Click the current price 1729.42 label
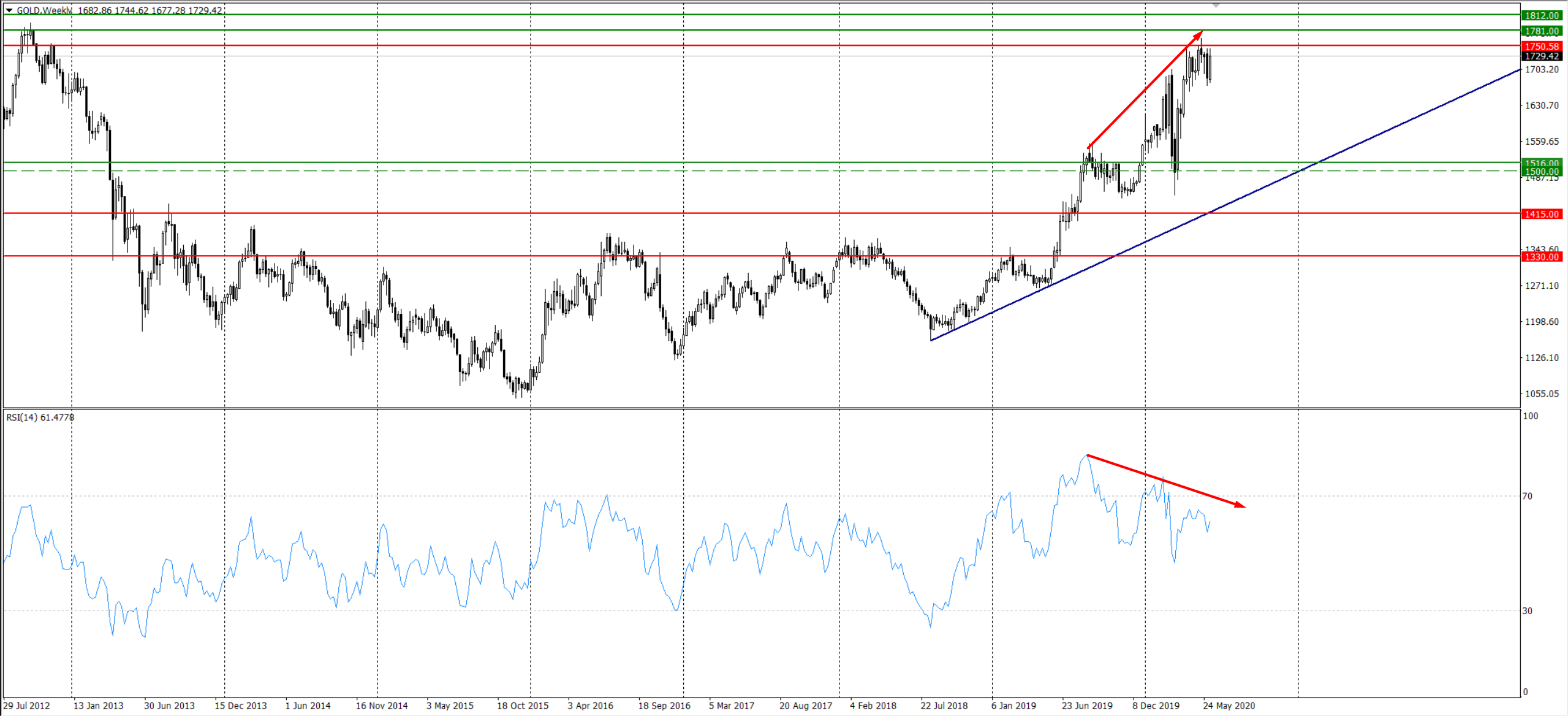 (1542, 56)
